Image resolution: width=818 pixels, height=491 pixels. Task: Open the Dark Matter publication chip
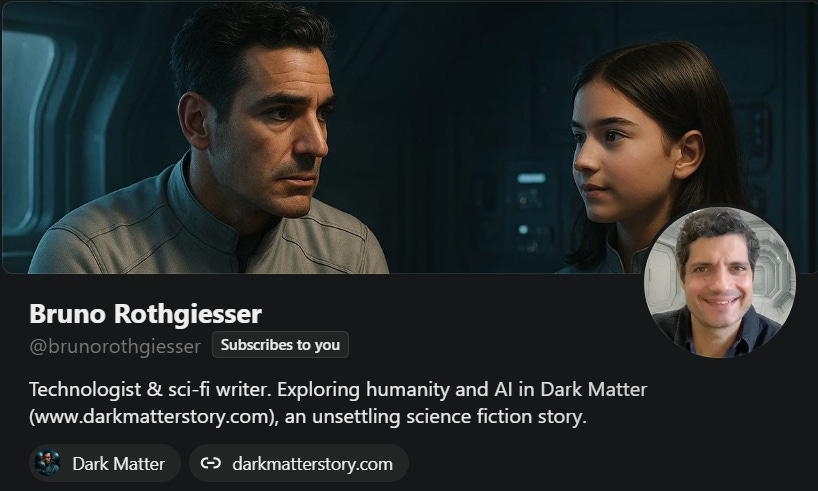tap(105, 463)
